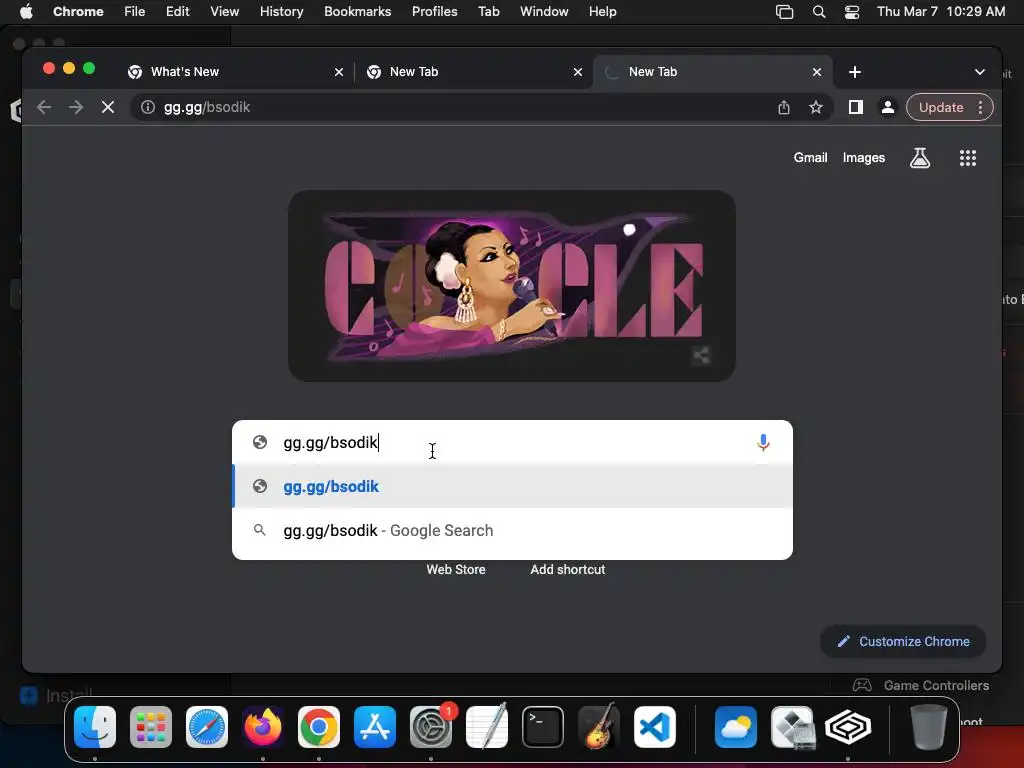Click the Update button in the toolbar

click(941, 107)
